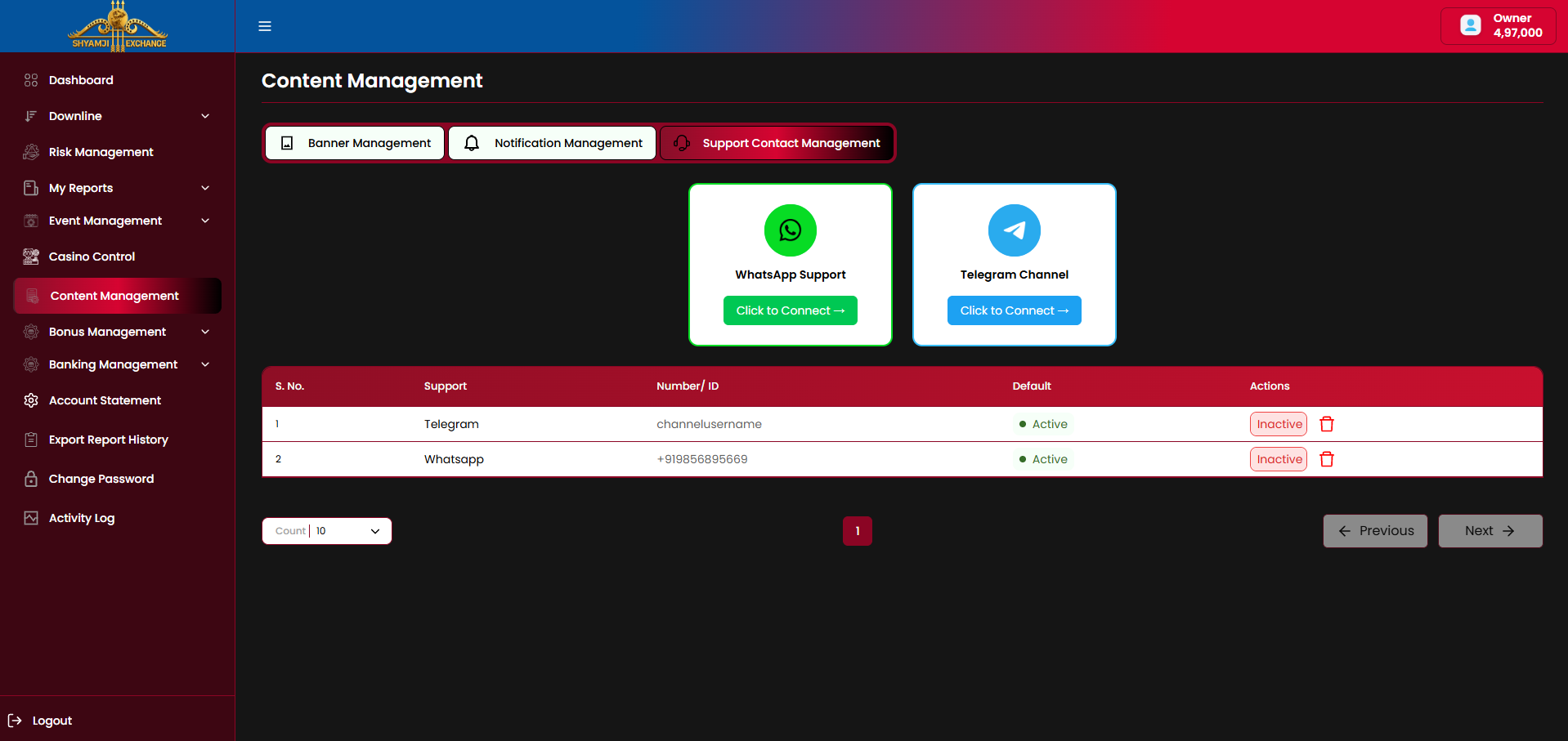This screenshot has height=741, width=1568.
Task: Click the S. No. column header
Action: coord(289,386)
